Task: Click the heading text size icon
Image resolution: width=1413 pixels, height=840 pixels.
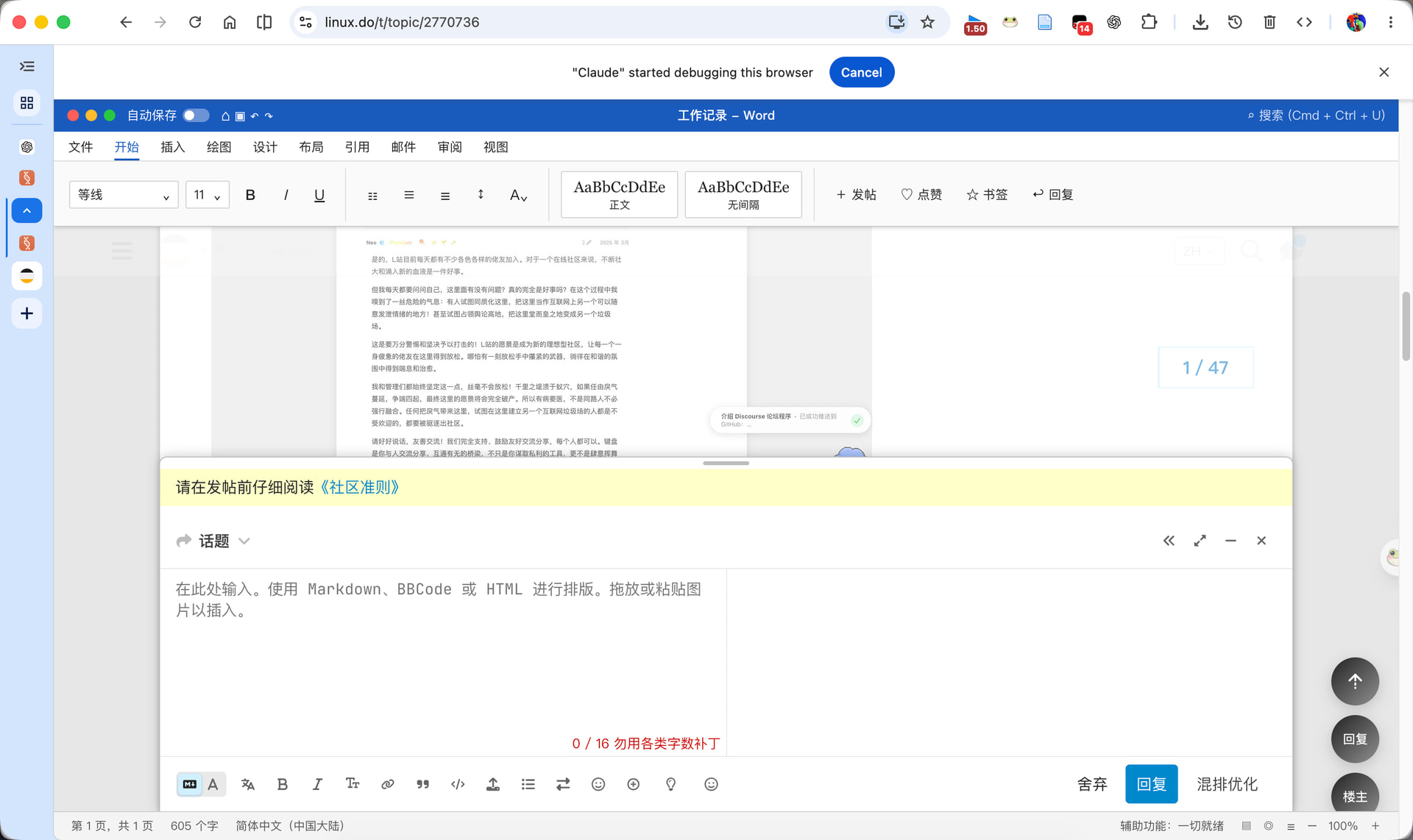Action: pyautogui.click(x=353, y=784)
